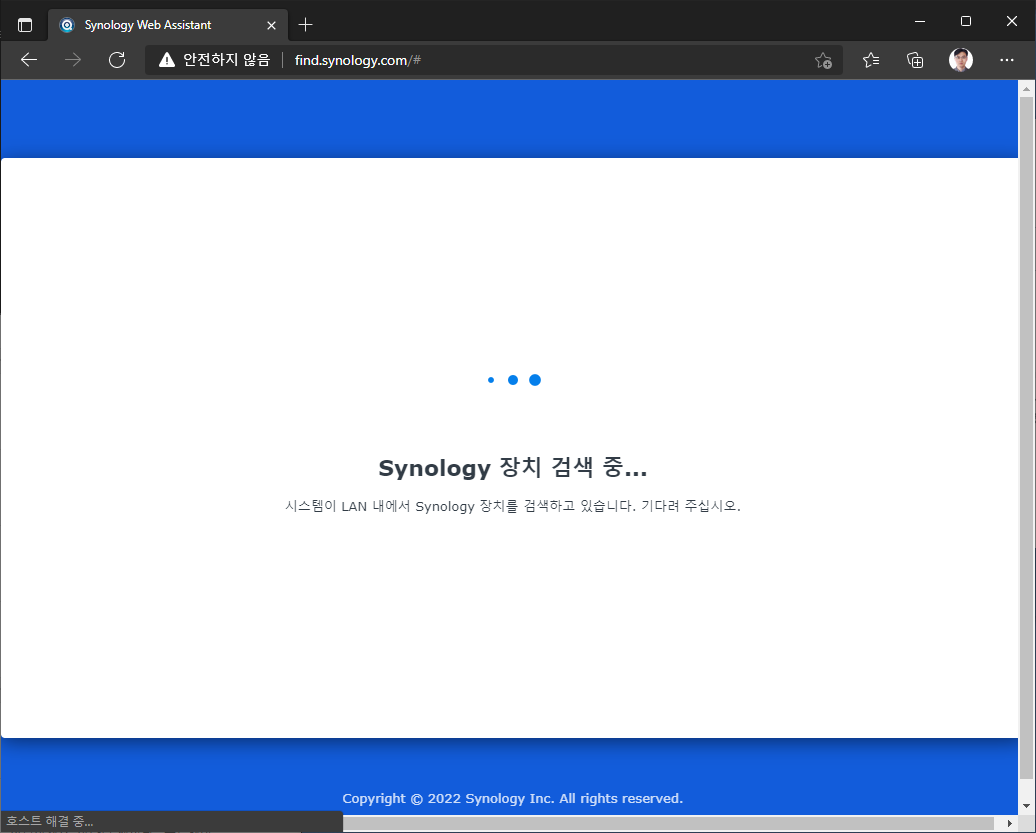
Task: Click the forward navigation arrow
Action: [73, 60]
